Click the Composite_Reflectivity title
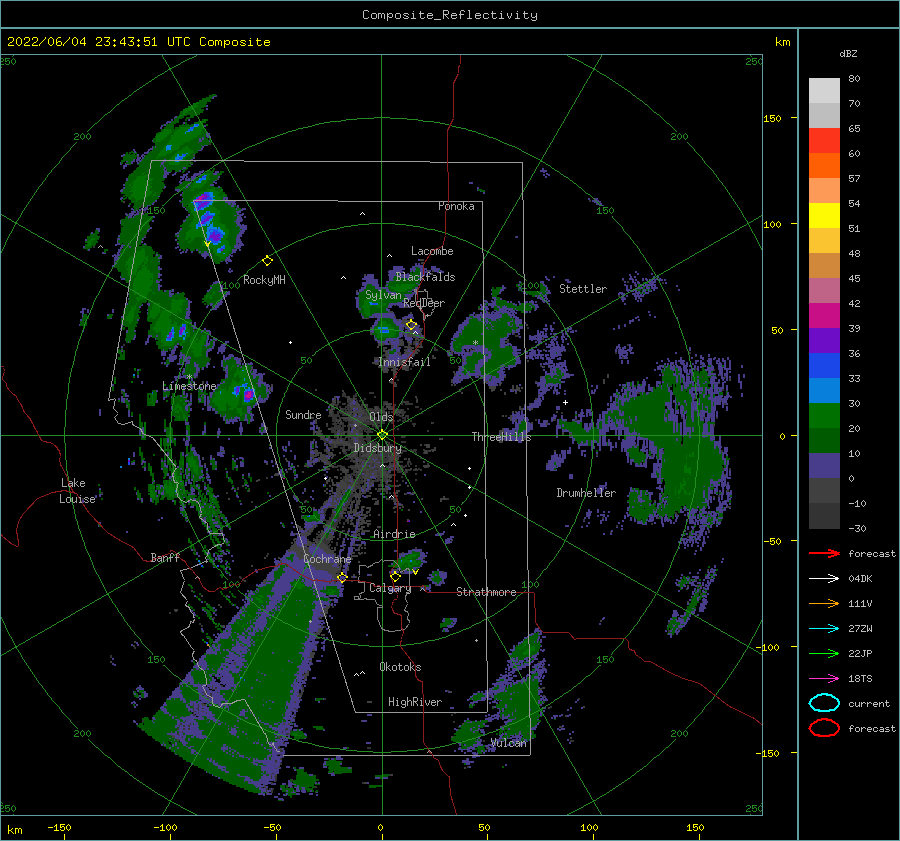The width and height of the screenshot is (900, 841). (450, 15)
